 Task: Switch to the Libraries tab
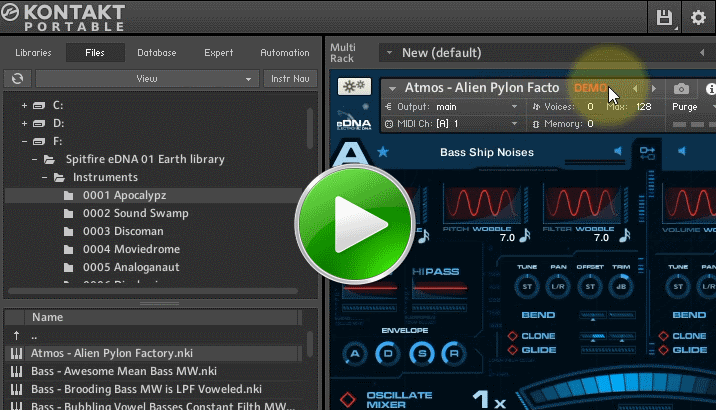point(34,53)
